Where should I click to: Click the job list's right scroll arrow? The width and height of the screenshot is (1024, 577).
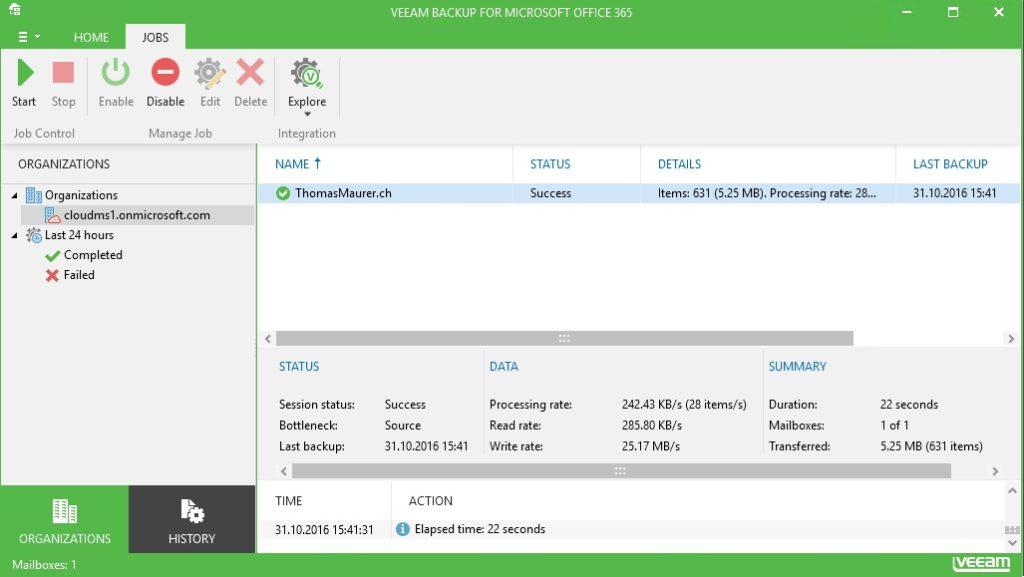pyautogui.click(x=1011, y=339)
